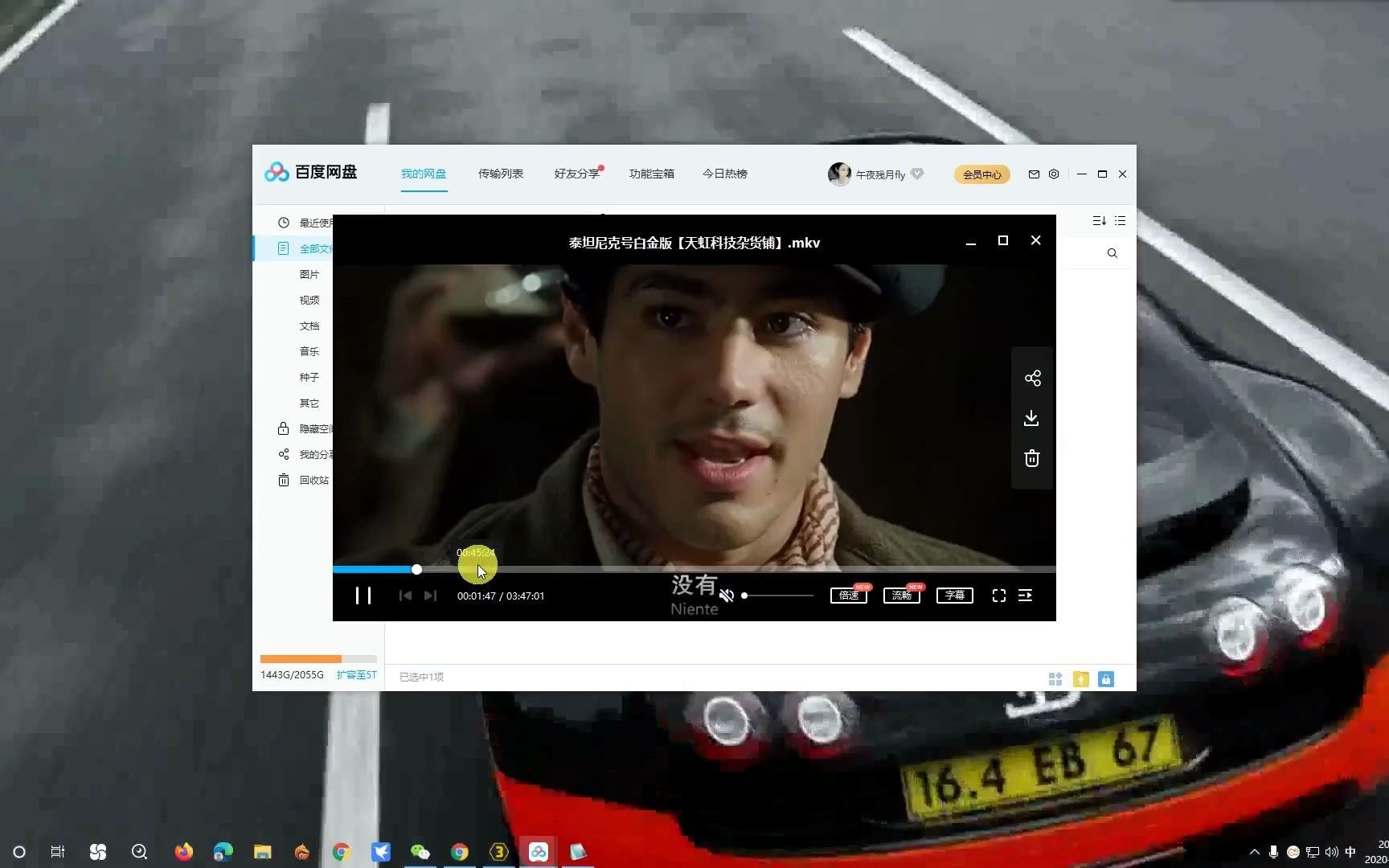Viewport: 1389px width, 868px height.
Task: Close the video player window
Action: (1036, 240)
